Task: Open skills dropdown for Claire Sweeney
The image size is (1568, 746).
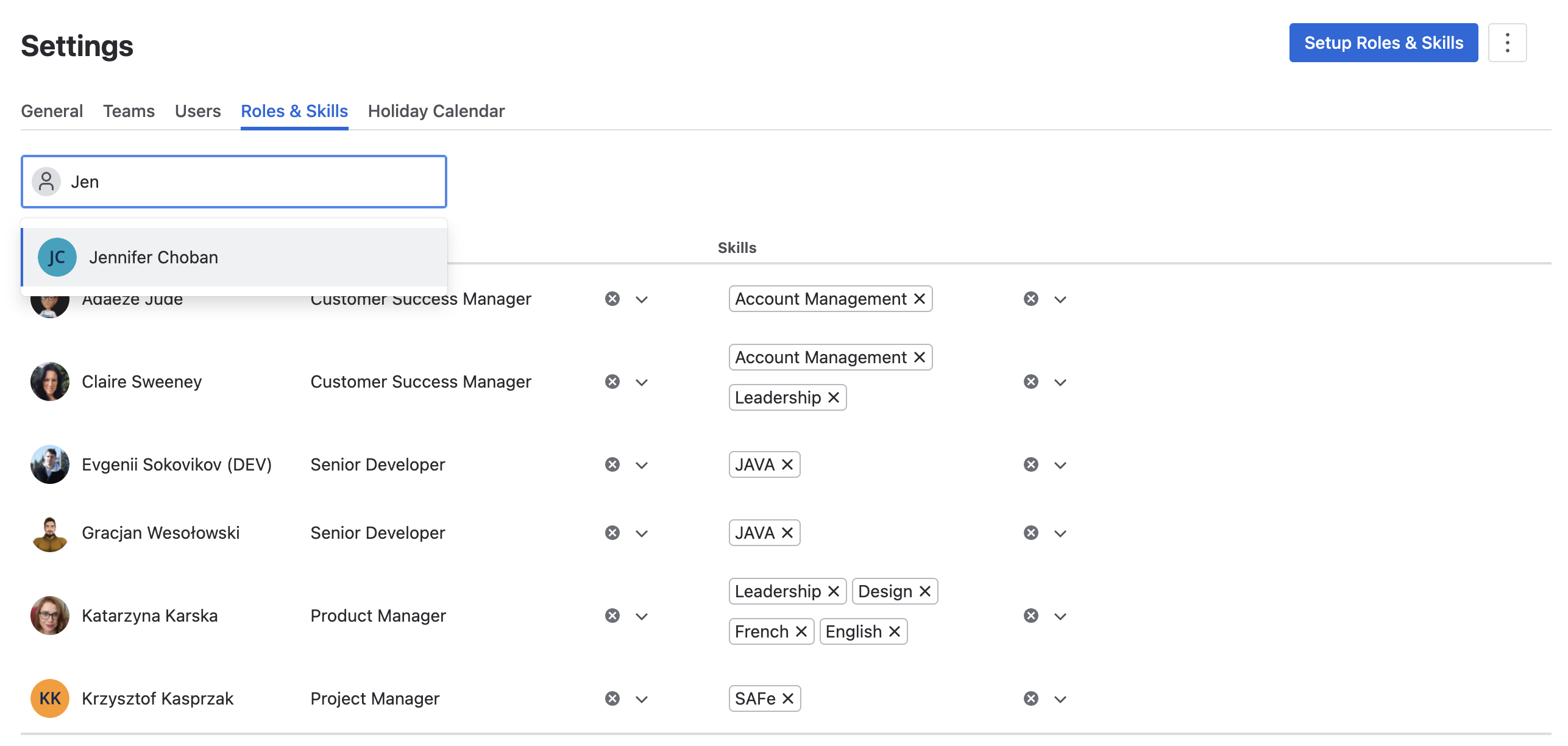Action: coord(1060,382)
